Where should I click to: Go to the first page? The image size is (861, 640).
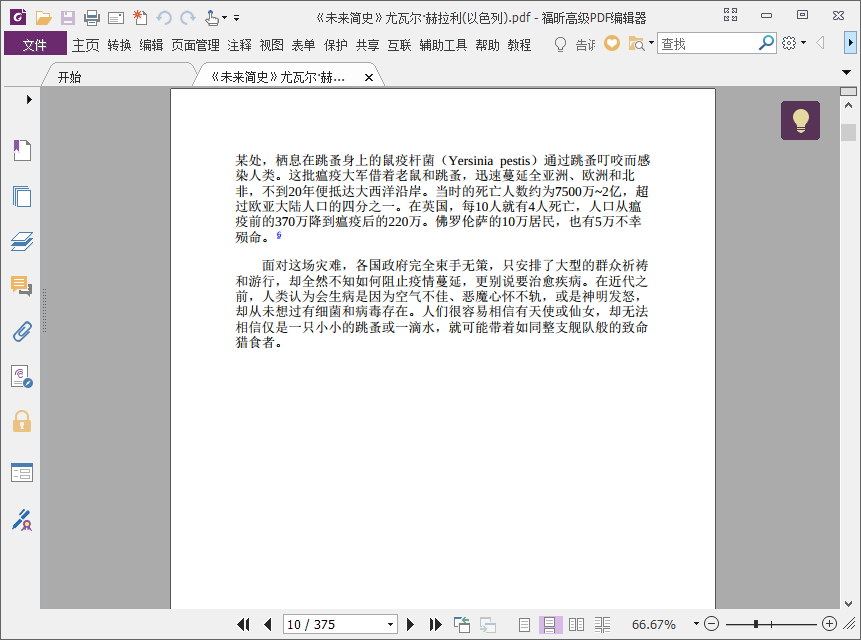pyautogui.click(x=243, y=624)
